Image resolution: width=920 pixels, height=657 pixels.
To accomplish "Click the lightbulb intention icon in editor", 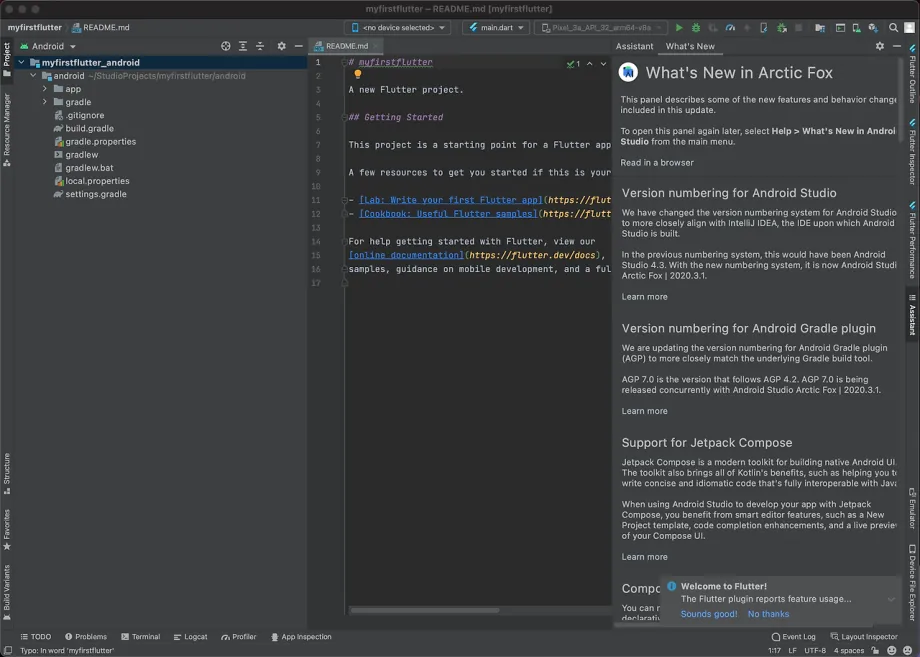I will (x=357, y=74).
